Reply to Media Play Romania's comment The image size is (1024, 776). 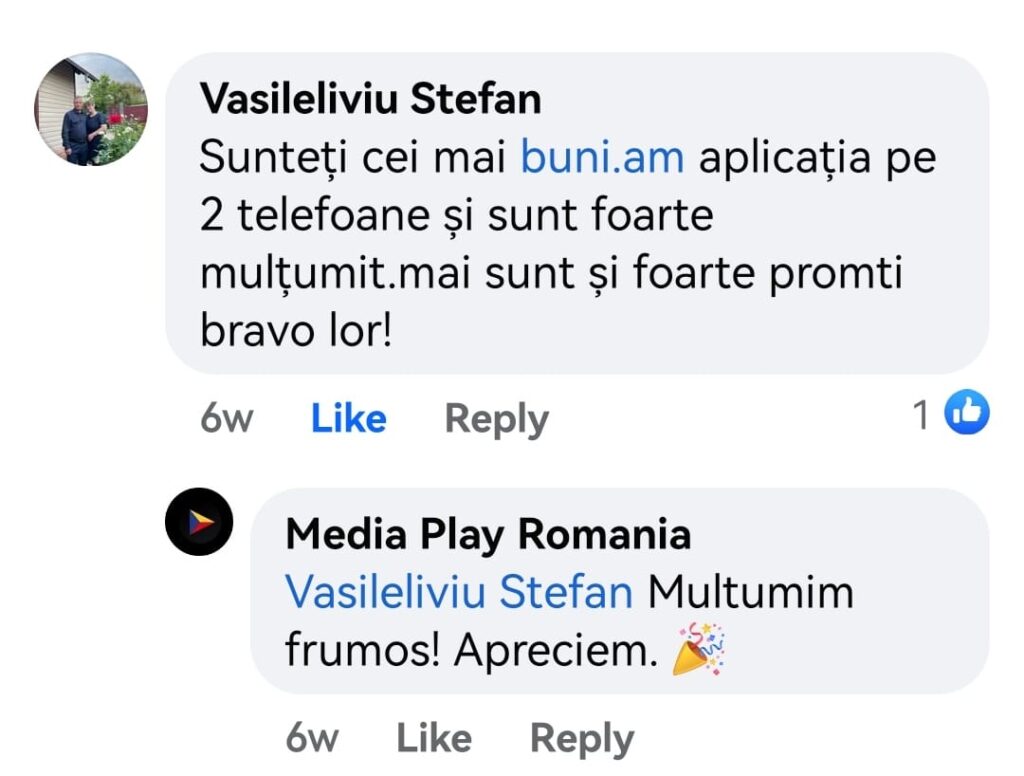click(581, 739)
